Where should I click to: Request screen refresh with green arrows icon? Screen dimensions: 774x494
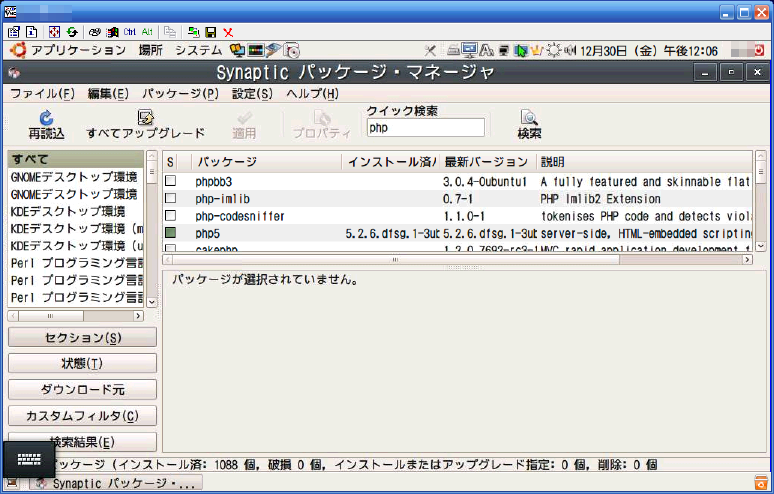click(x=72, y=32)
